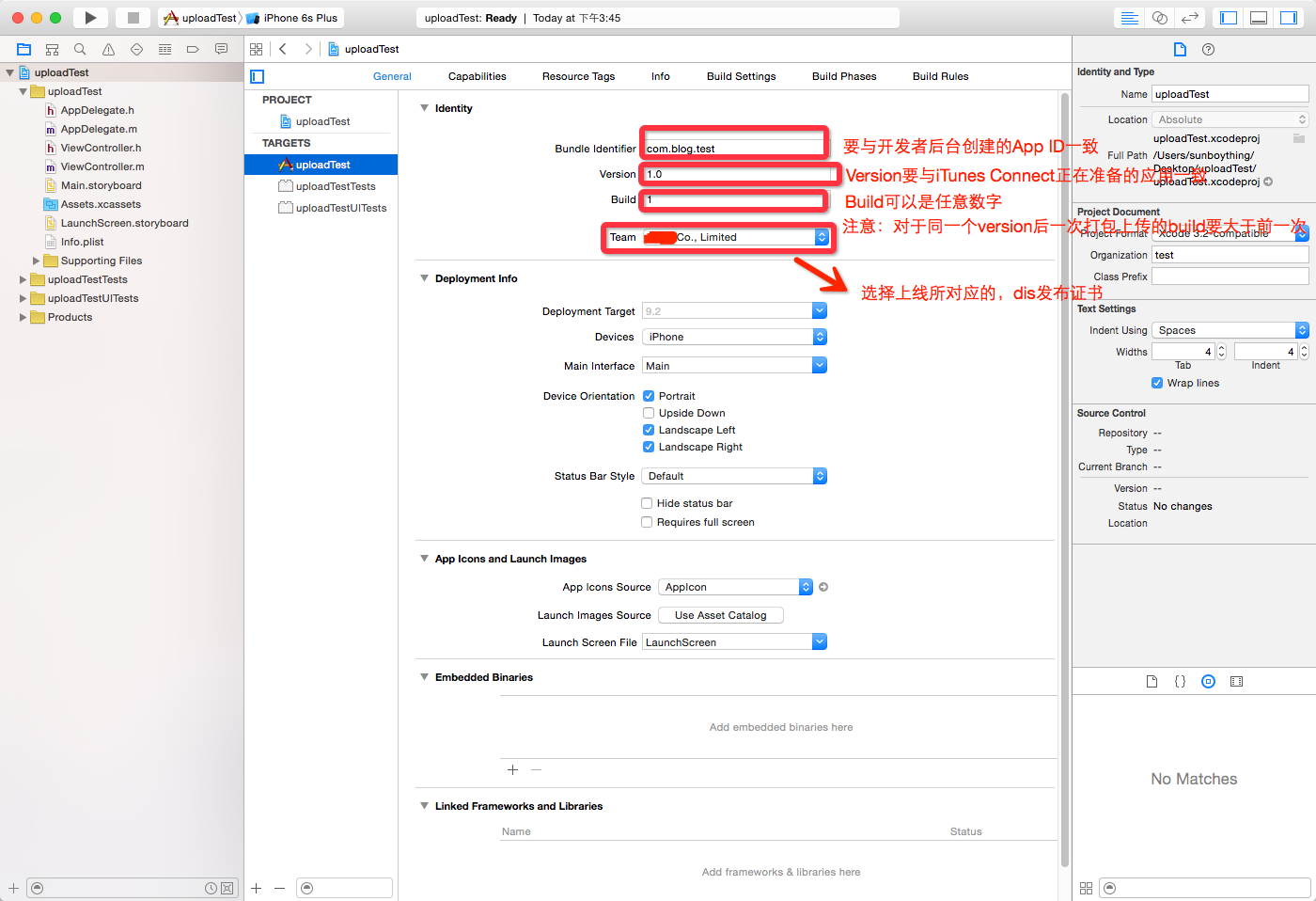Enable Requires full screen option
The width and height of the screenshot is (1316, 901).
click(x=647, y=522)
